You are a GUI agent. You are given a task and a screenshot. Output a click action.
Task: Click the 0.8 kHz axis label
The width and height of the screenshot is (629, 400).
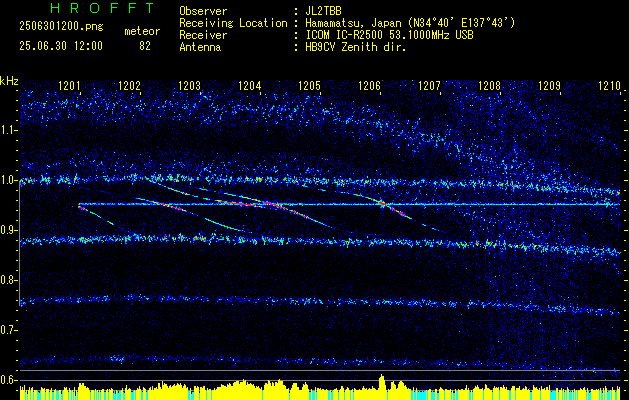pyautogui.click(x=8, y=280)
